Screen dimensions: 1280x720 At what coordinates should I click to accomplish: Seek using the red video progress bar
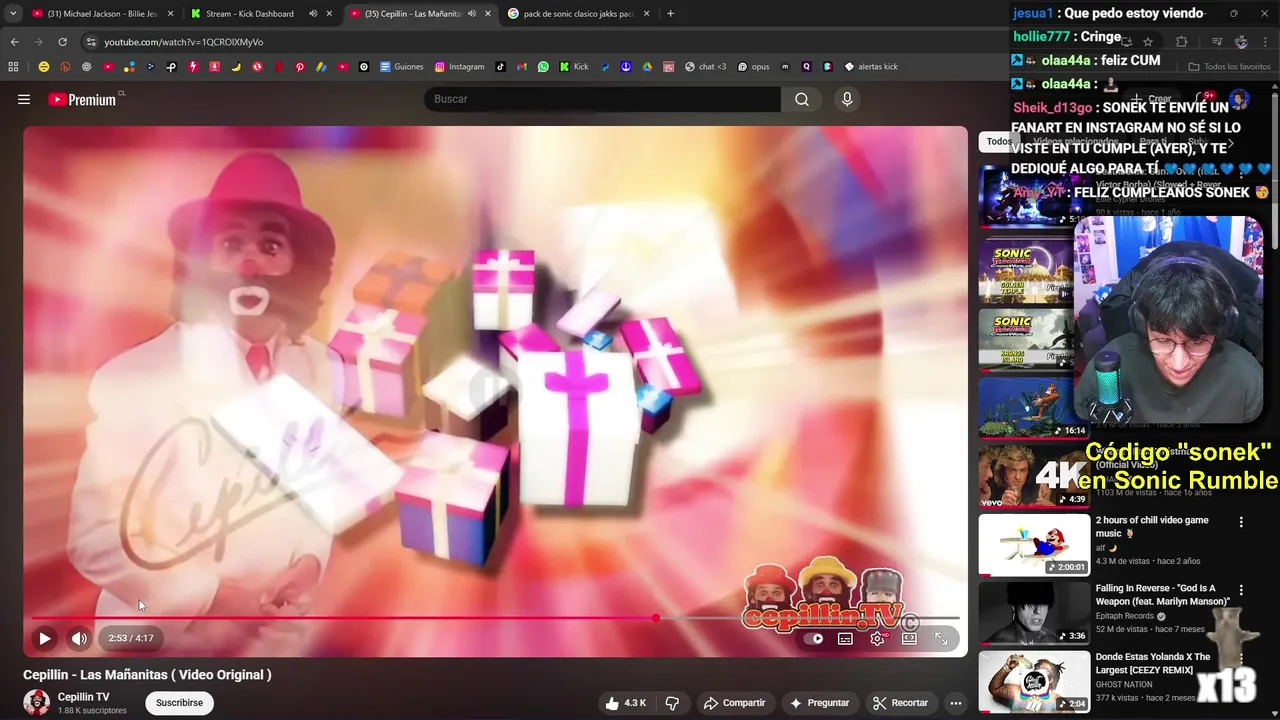coord(496,618)
